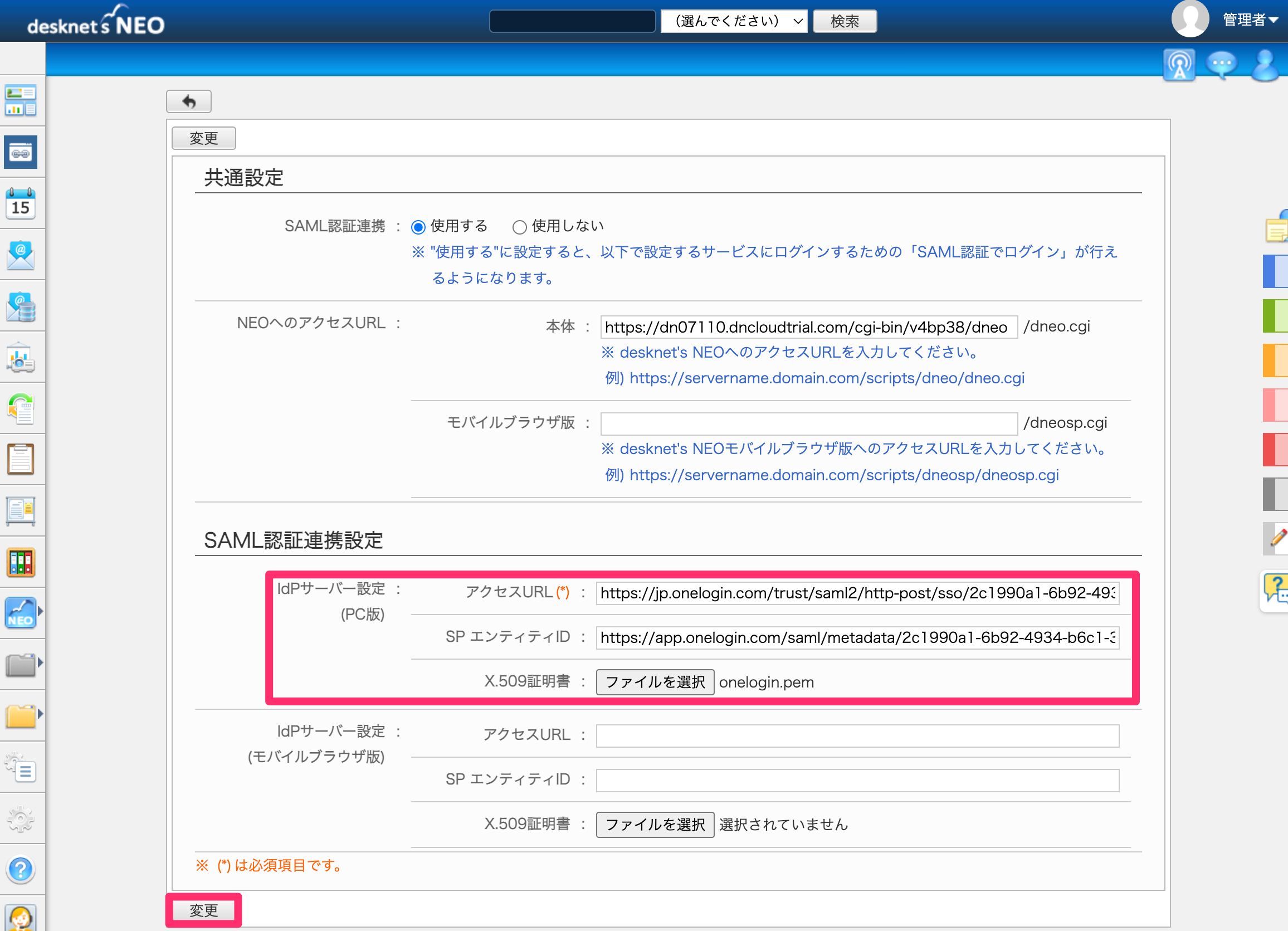Open the help question mark icon
This screenshot has height=931, width=1288.
(21, 869)
